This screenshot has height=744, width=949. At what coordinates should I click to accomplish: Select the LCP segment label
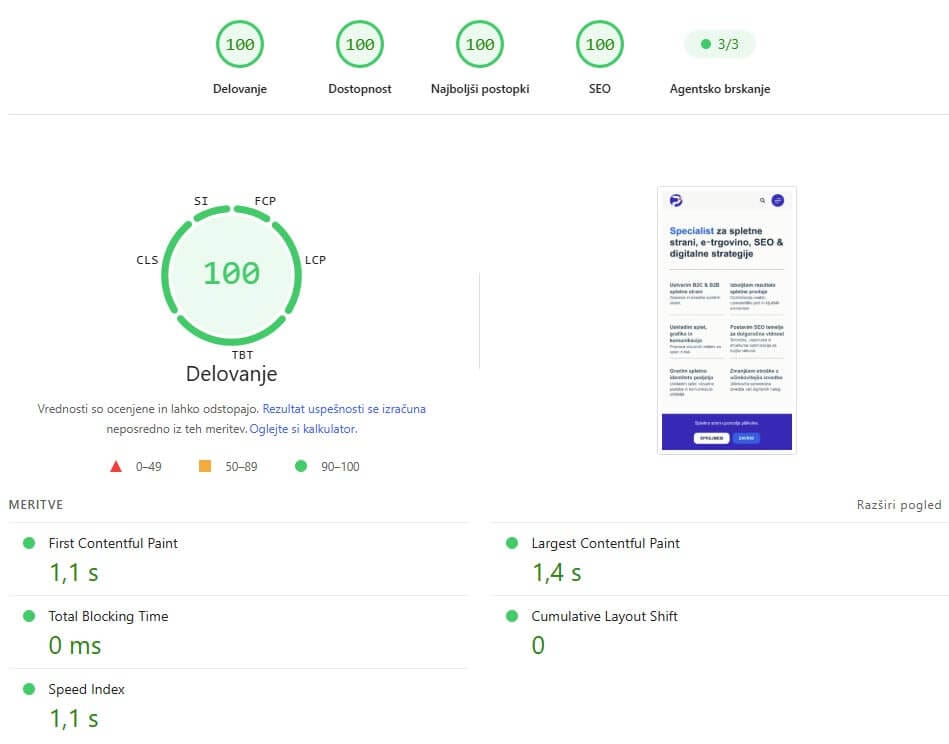click(x=315, y=260)
